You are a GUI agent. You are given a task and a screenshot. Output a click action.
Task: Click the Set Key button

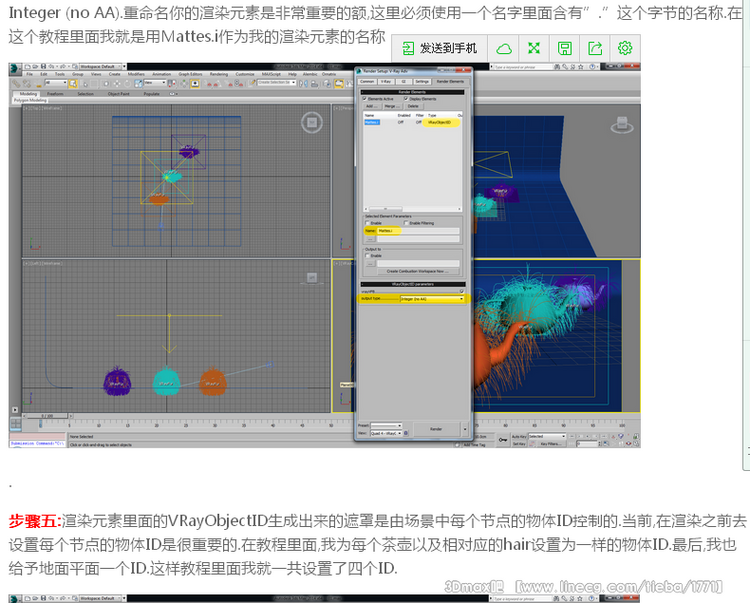(519, 444)
